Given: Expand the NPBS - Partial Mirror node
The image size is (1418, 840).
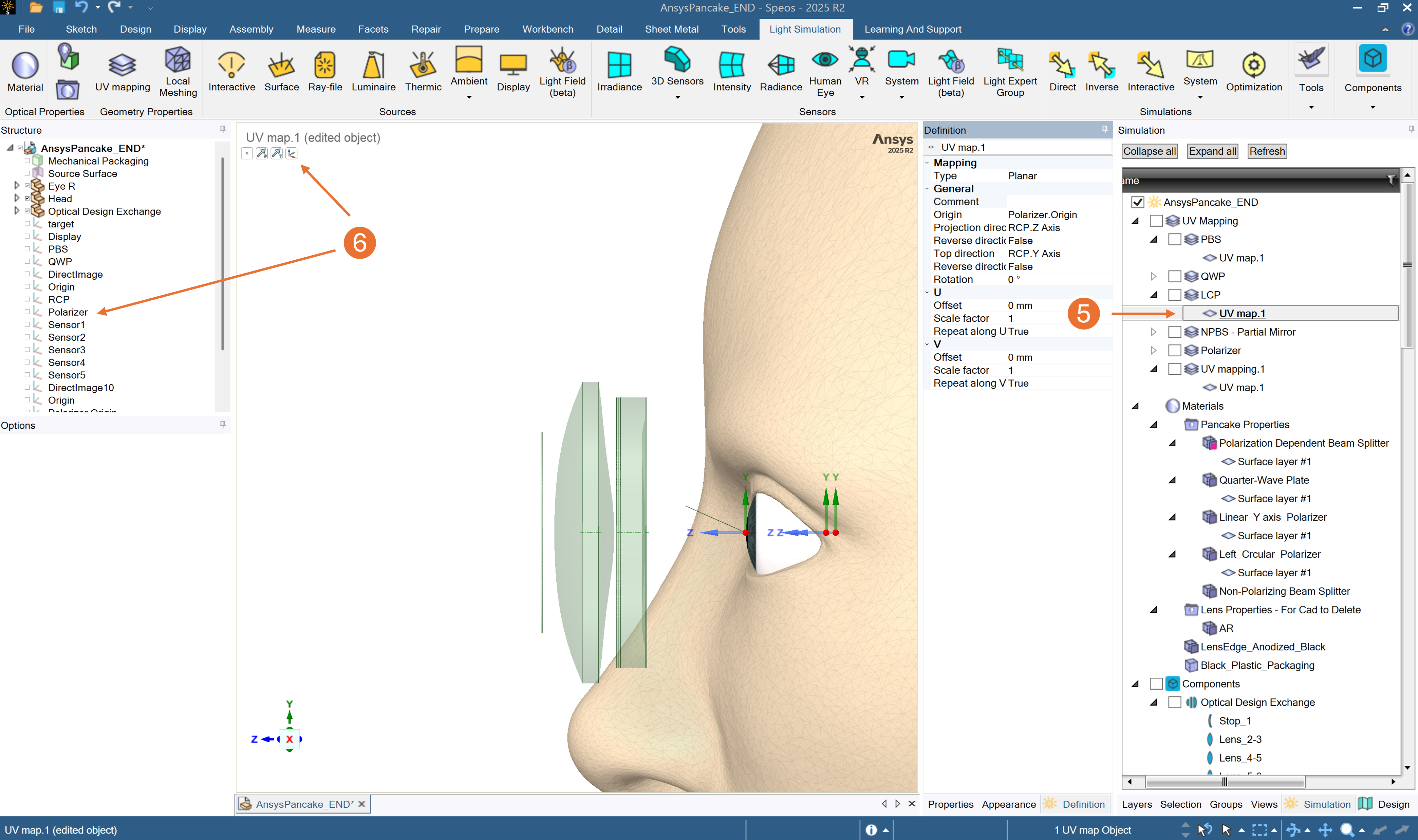Looking at the screenshot, I should point(1153,332).
